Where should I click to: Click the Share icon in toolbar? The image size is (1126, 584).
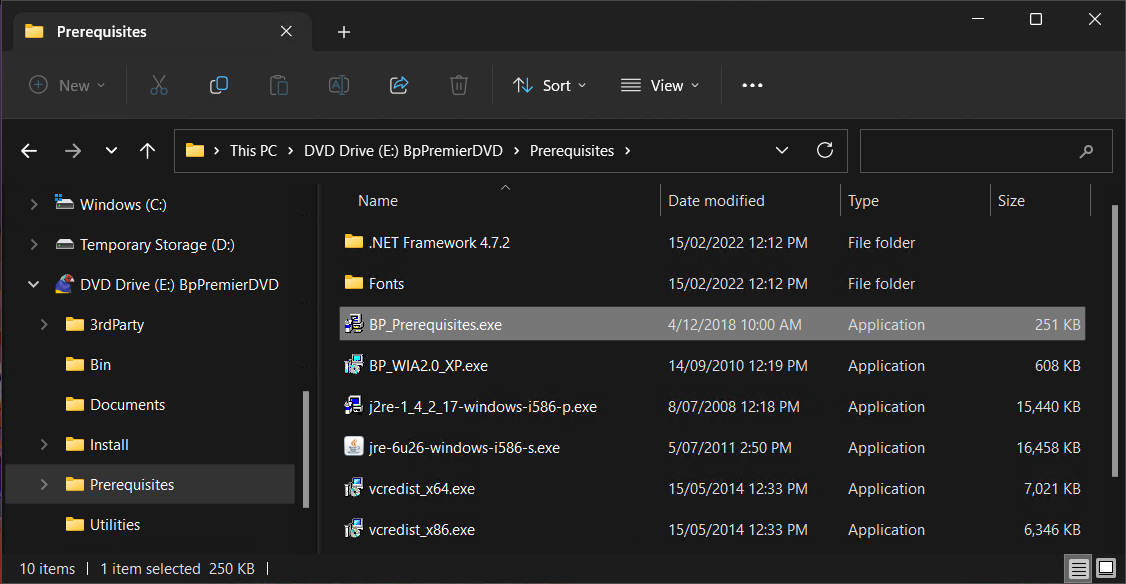coord(399,85)
